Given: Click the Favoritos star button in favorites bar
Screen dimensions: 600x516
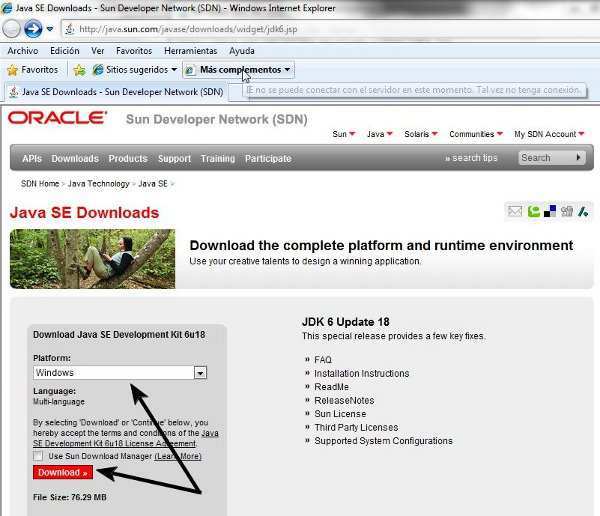Looking at the screenshot, I should [x=33, y=70].
